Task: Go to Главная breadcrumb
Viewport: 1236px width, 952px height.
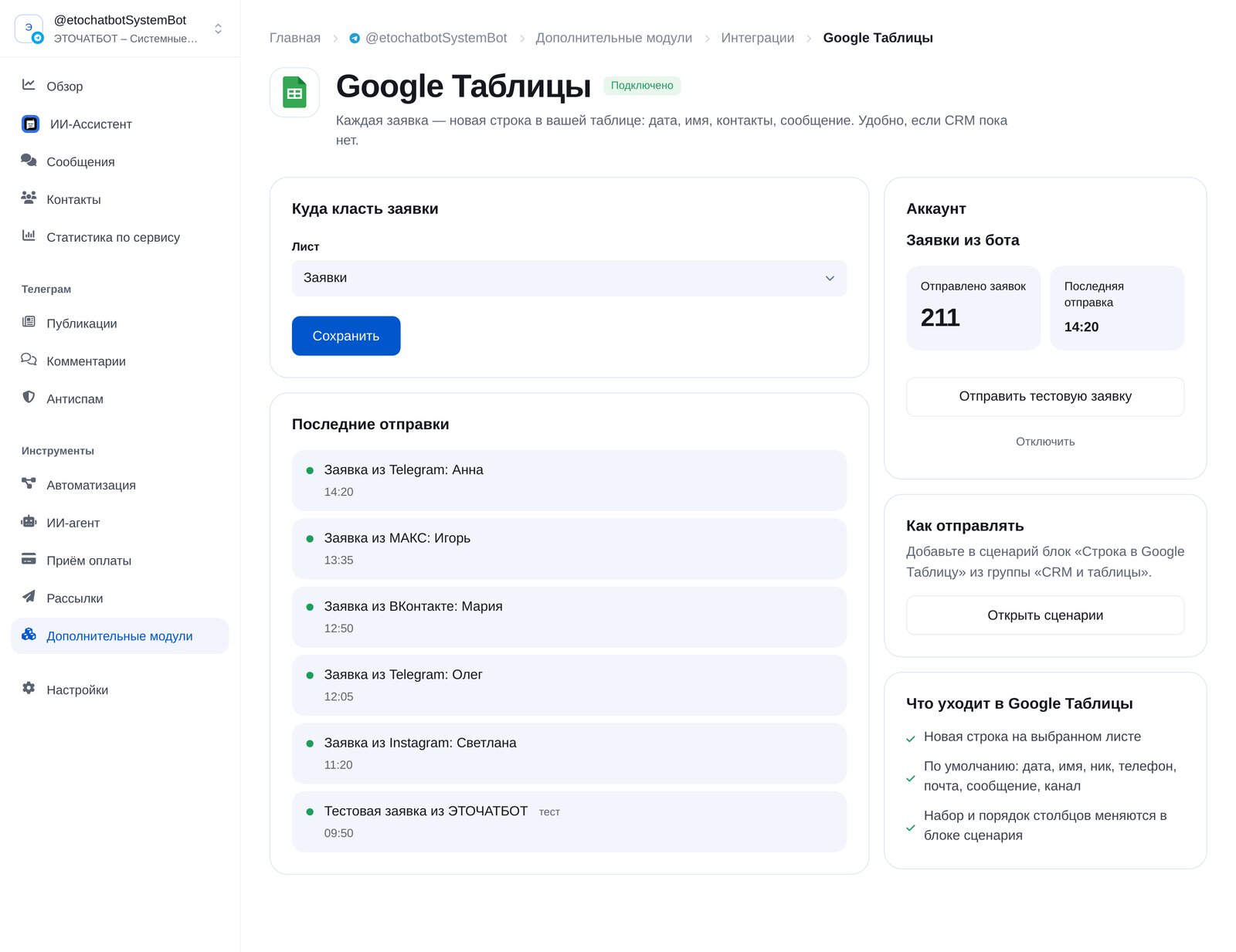Action: 295,38
